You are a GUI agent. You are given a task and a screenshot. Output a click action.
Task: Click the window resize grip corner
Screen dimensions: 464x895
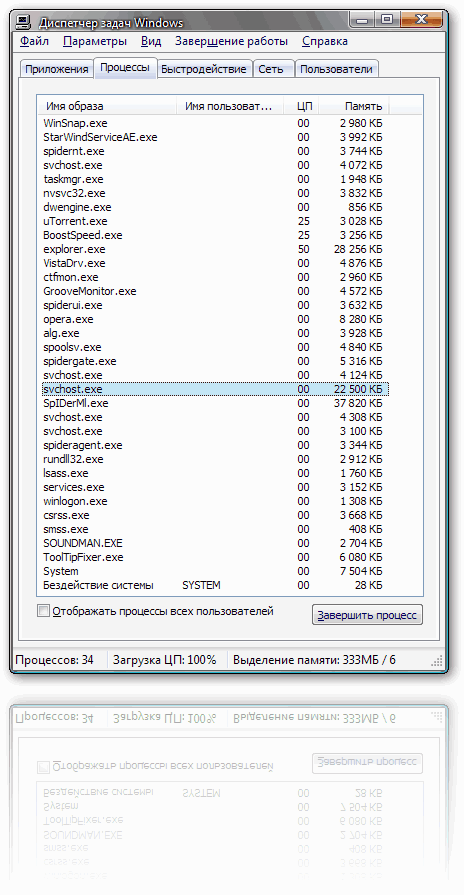[x=437, y=661]
